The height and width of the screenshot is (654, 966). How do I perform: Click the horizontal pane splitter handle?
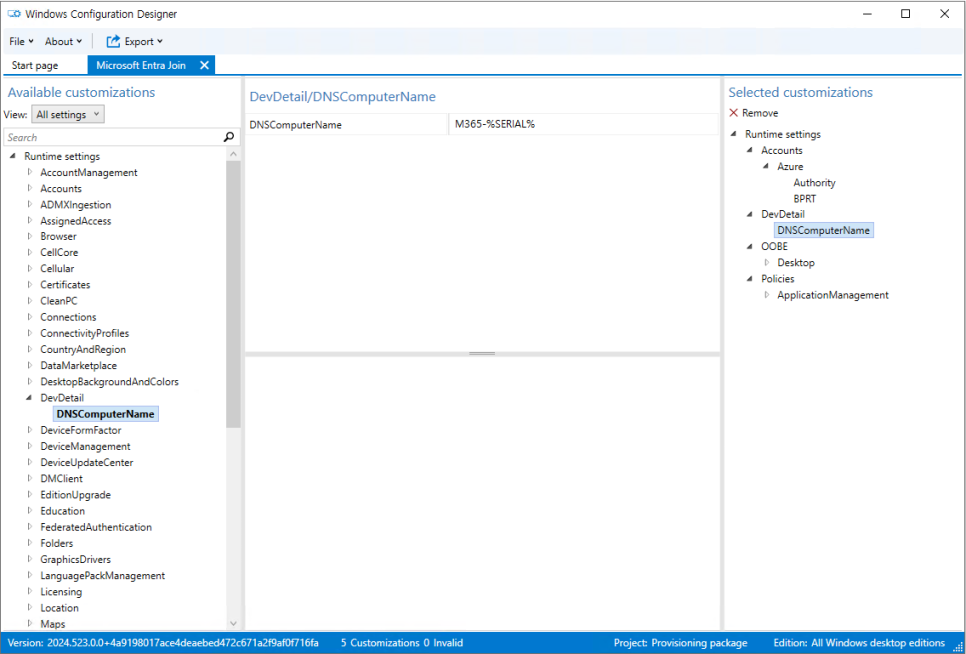pos(482,353)
